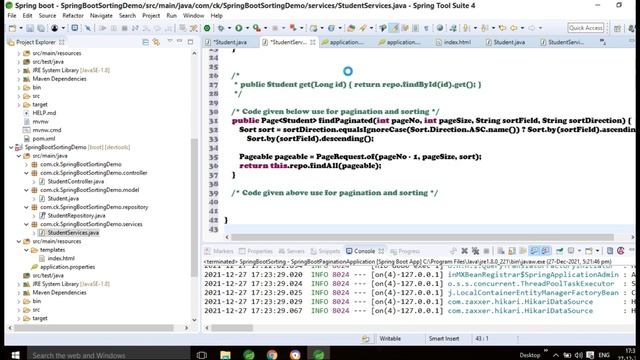Viewport: 640px width, 360px height.
Task: Toggle Show Console on Standard Error change
Action: 546,251
